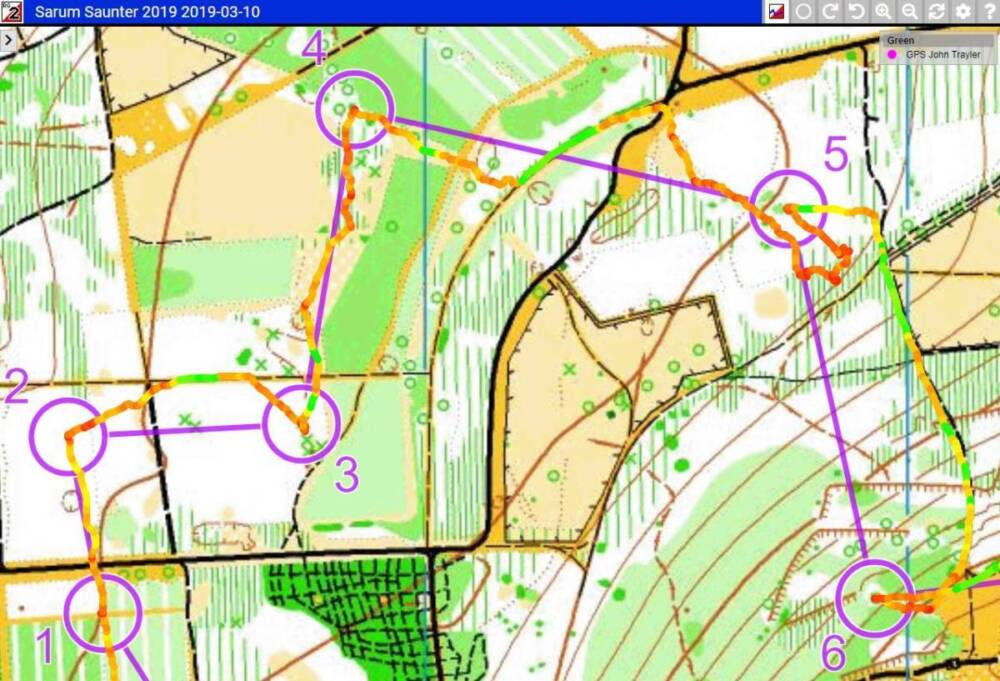Click the Sarum Saunter 2019 event title
The image size is (1000, 681).
[x=147, y=12]
